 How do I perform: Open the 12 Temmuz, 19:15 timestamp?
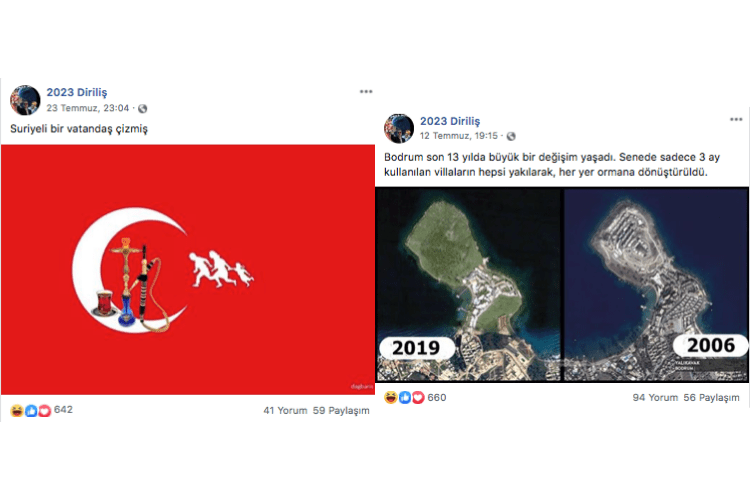(x=459, y=136)
